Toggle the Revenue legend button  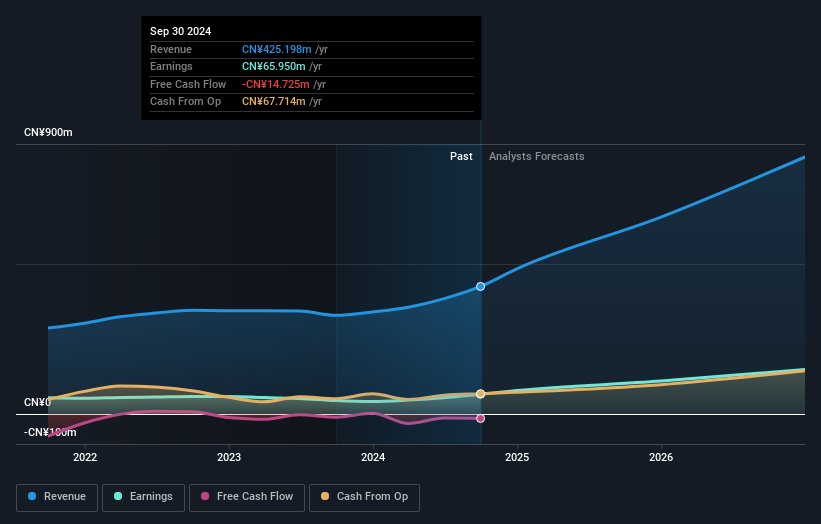click(57, 497)
